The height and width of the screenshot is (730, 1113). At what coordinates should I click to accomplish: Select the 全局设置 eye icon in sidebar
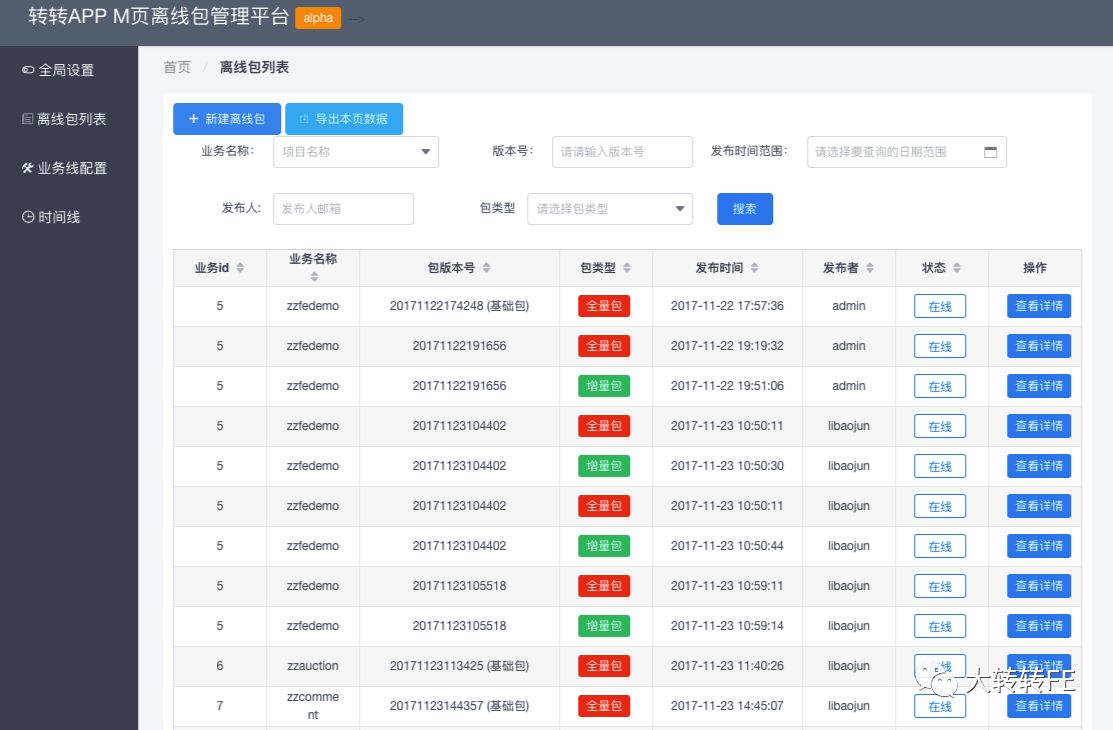(27, 70)
